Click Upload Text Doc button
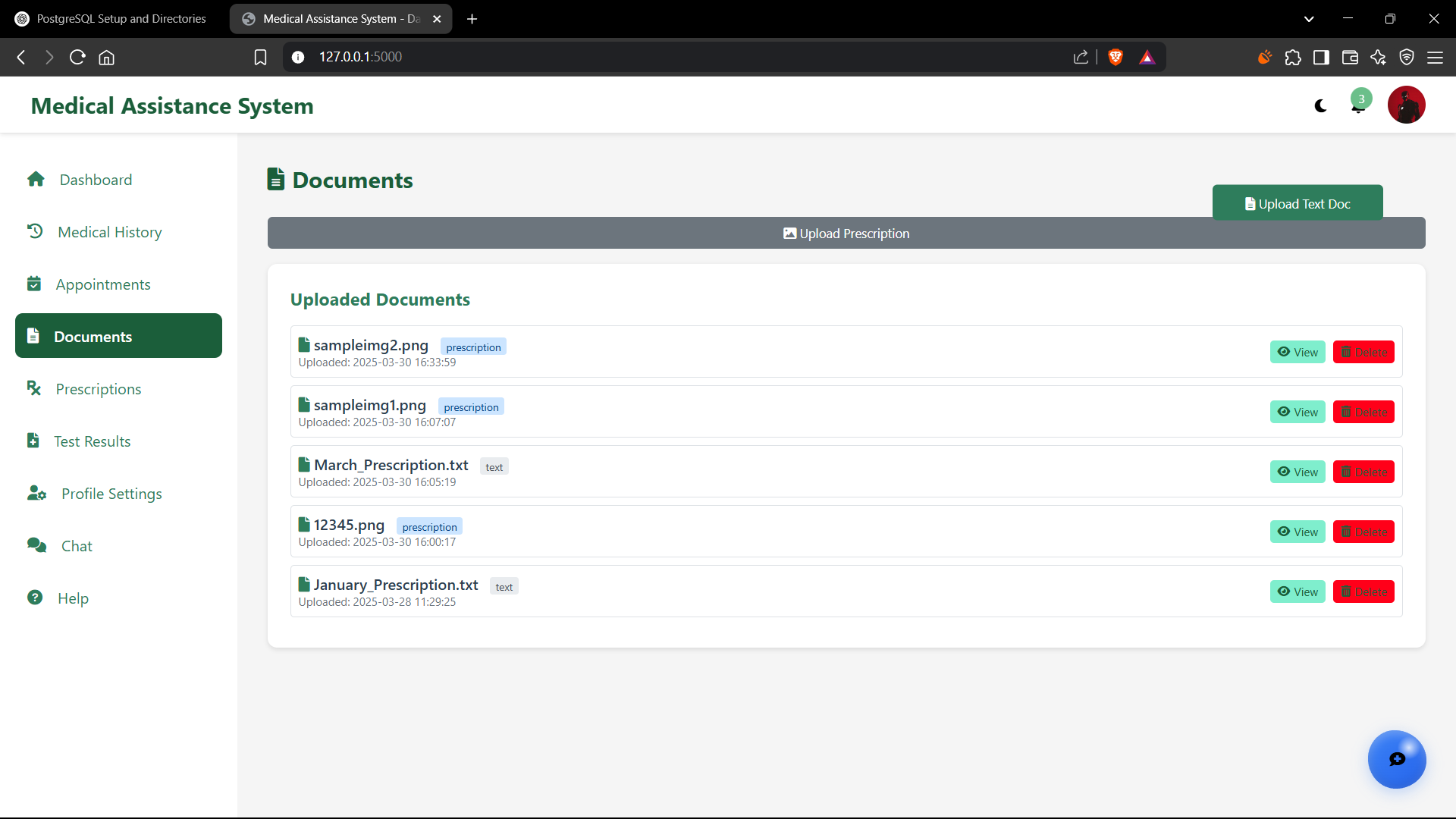1456x819 pixels. [1298, 203]
